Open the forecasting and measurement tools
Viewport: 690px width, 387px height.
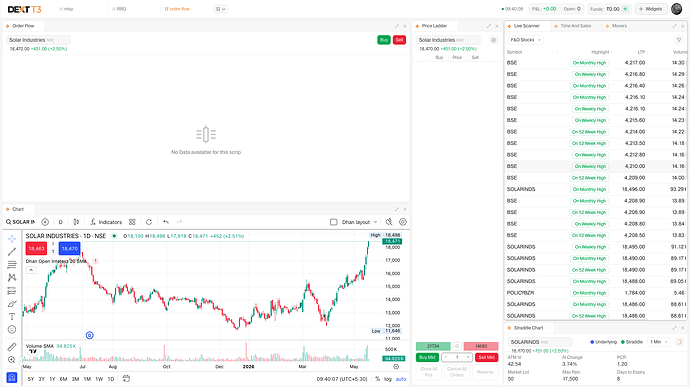[12, 291]
